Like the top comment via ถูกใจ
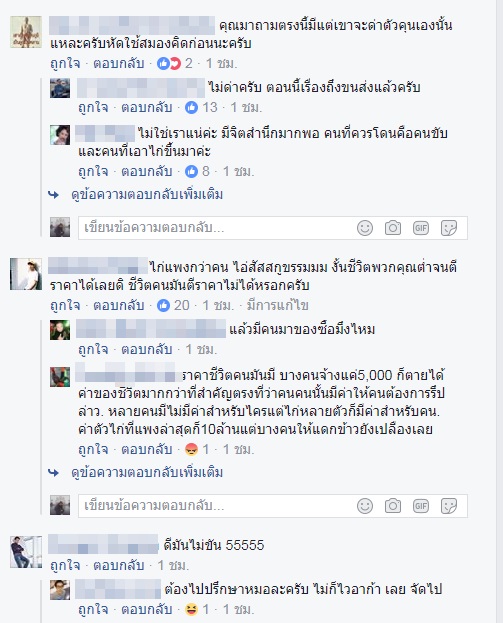503x623 pixels. click(65, 63)
